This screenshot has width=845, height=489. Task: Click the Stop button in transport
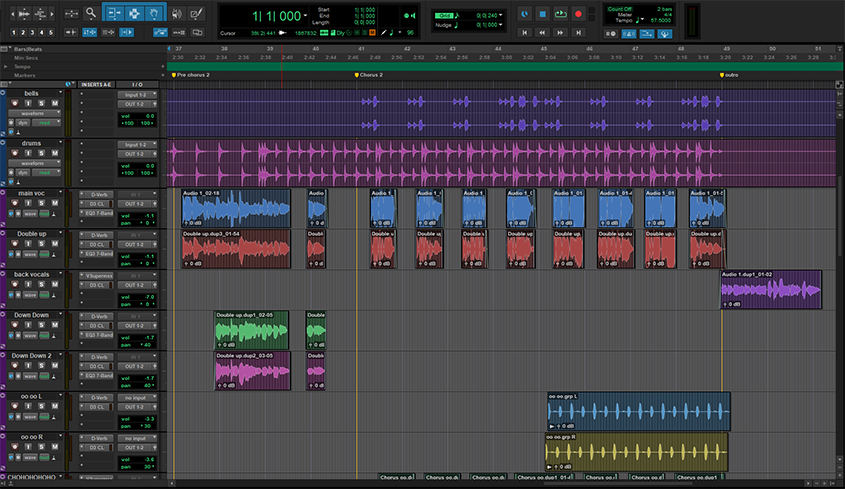click(541, 14)
